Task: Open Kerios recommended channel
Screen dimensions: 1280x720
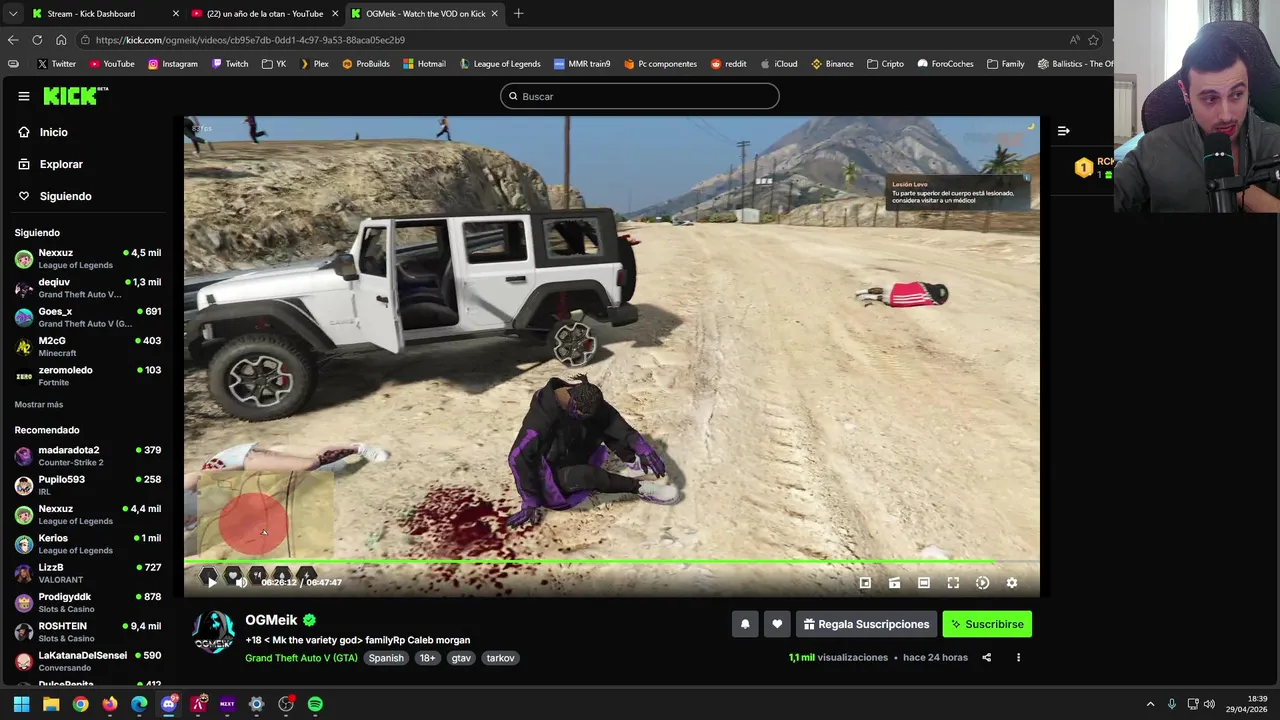Action: (88, 544)
